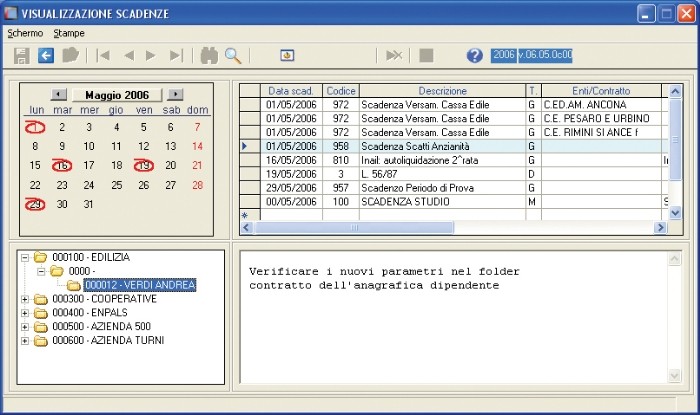Click the gray folders icon in toolbar
This screenshot has height=415, width=700.
70,55
